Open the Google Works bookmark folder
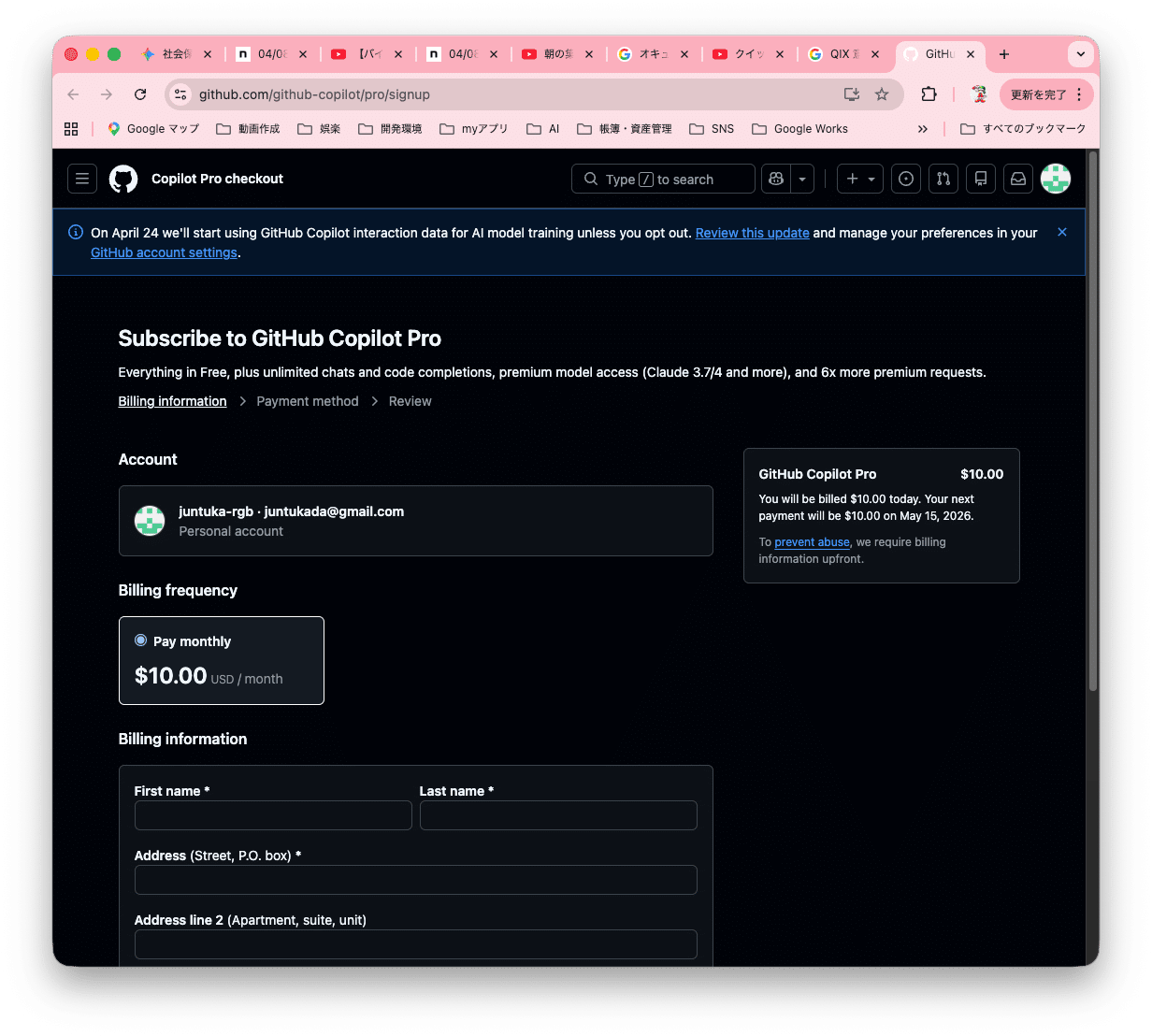Viewport: 1152px width, 1036px height. pyautogui.click(x=799, y=129)
